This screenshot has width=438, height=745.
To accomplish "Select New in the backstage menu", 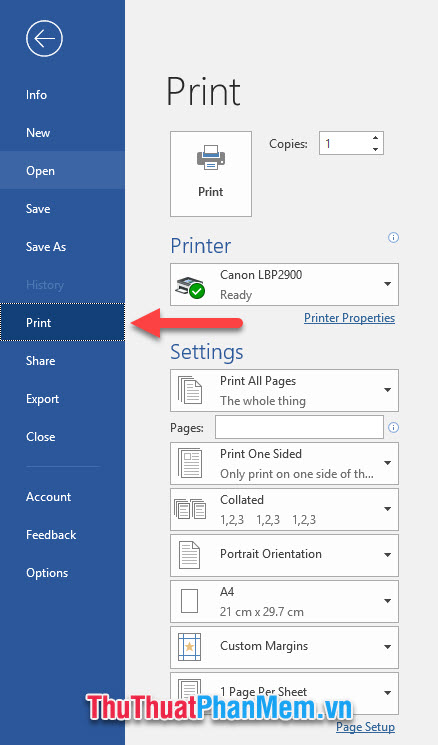I will click(x=62, y=133).
